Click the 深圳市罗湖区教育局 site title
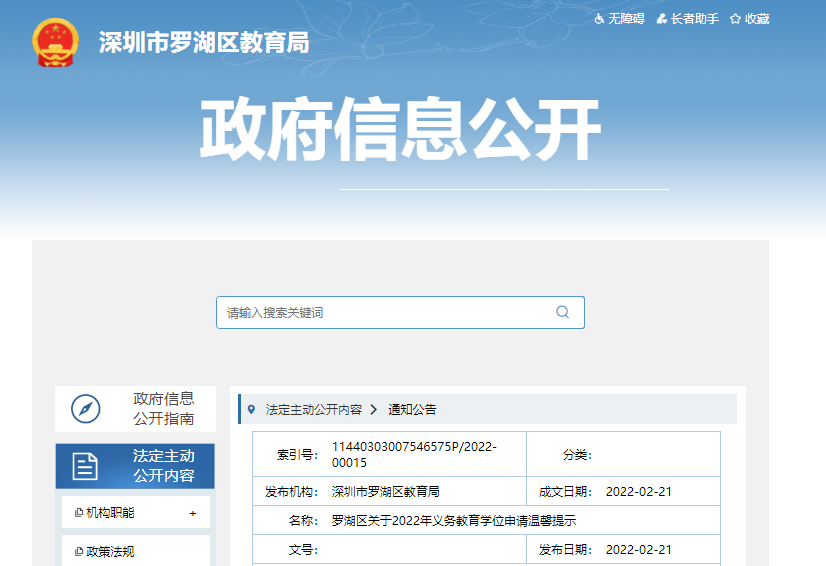 click(x=204, y=43)
